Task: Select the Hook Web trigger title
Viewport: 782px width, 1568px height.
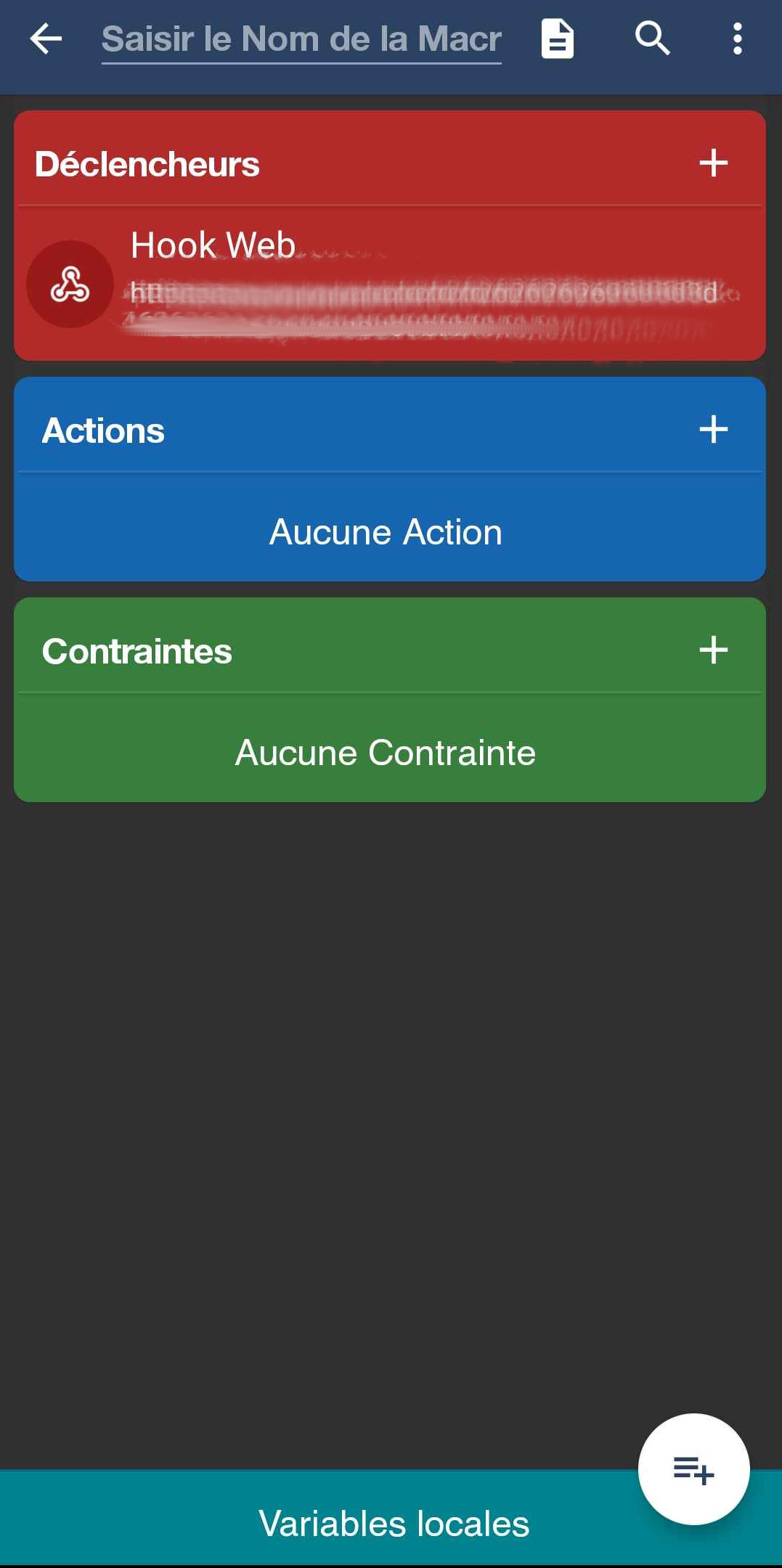Action: (213, 245)
